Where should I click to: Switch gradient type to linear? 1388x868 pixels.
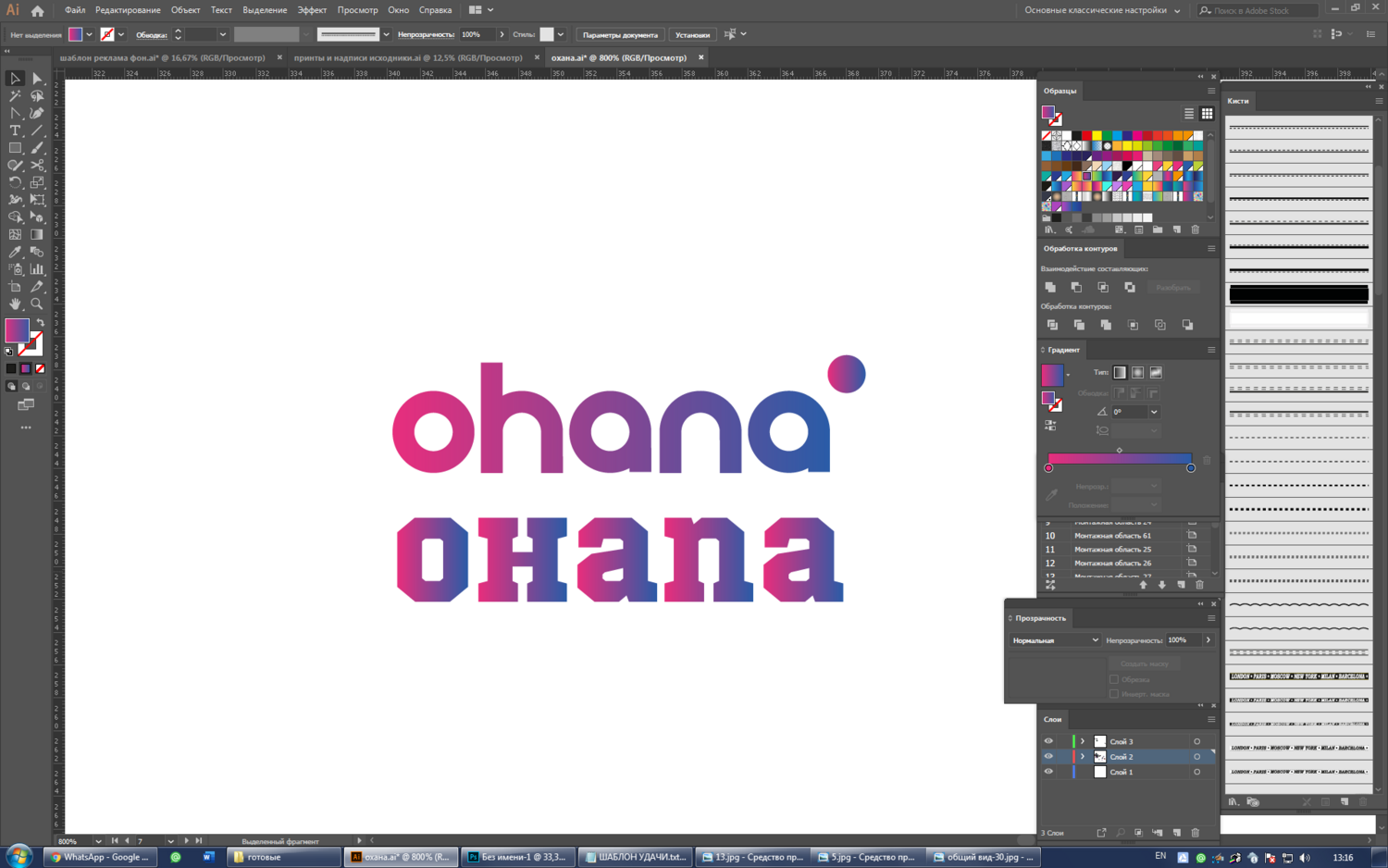tap(1120, 372)
